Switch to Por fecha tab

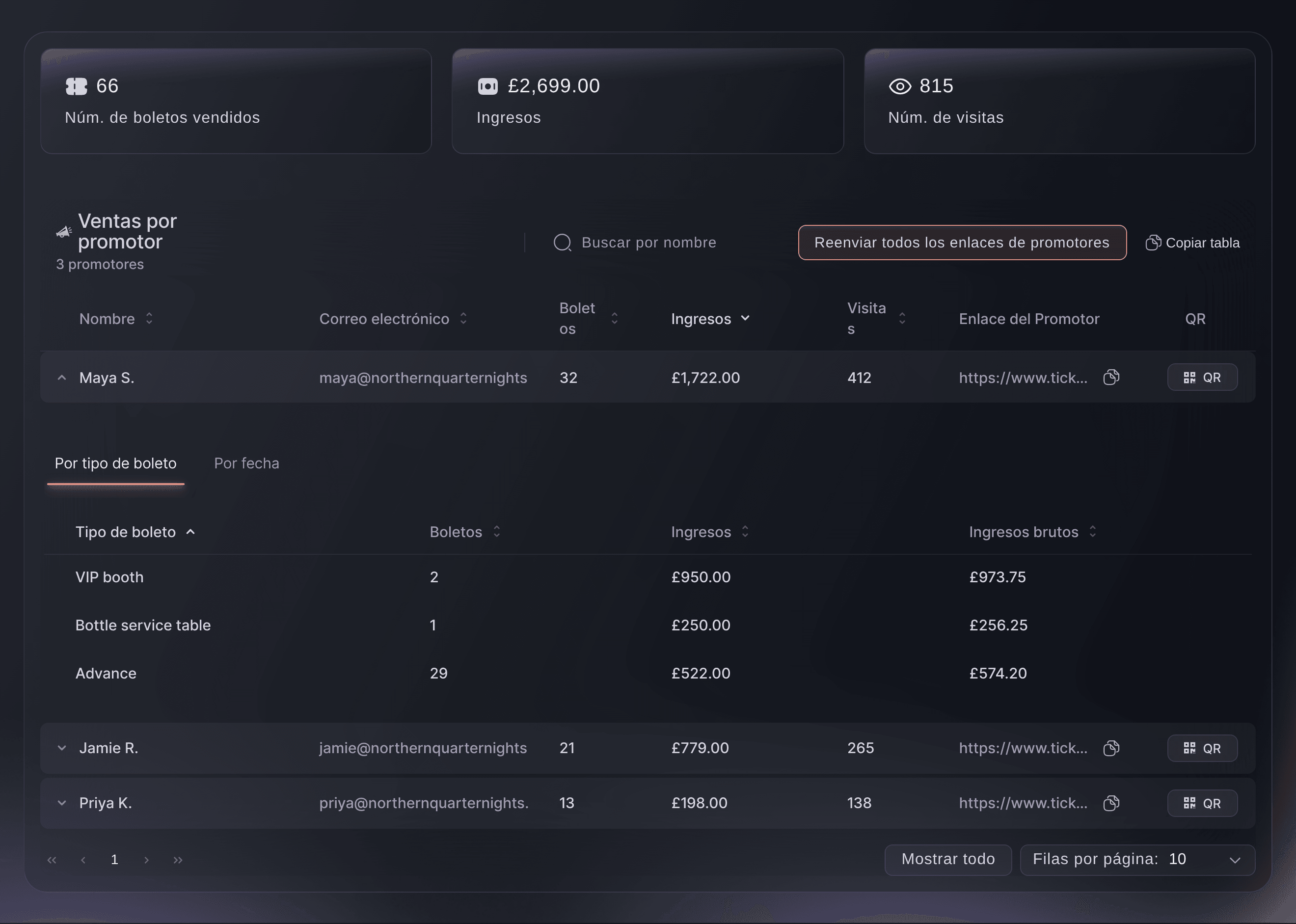pyautogui.click(x=246, y=463)
